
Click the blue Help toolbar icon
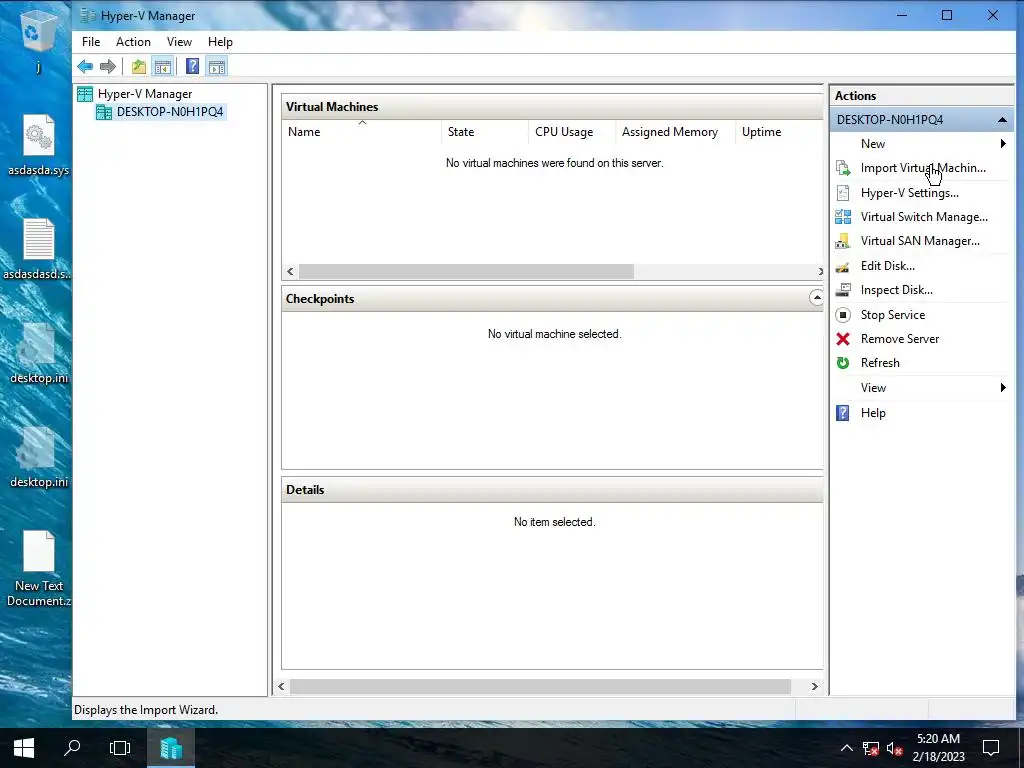[x=192, y=66]
